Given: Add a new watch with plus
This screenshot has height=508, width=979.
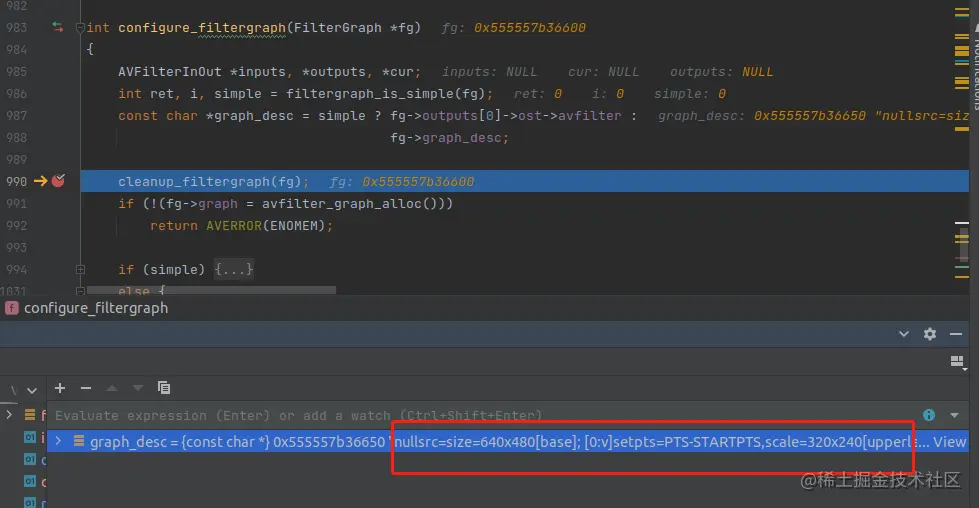Looking at the screenshot, I should click(x=60, y=388).
